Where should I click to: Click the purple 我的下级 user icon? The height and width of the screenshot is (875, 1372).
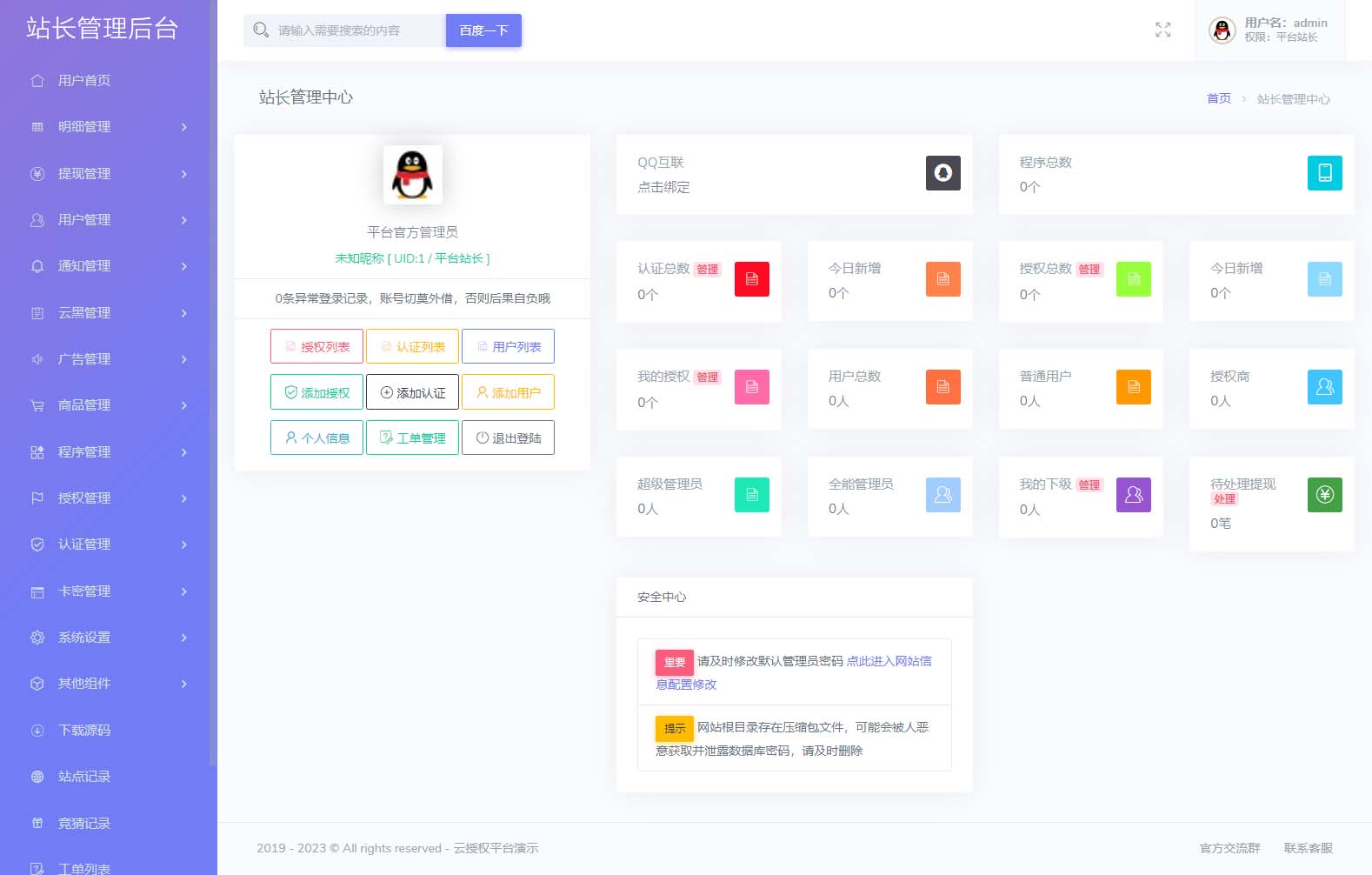pos(1133,495)
